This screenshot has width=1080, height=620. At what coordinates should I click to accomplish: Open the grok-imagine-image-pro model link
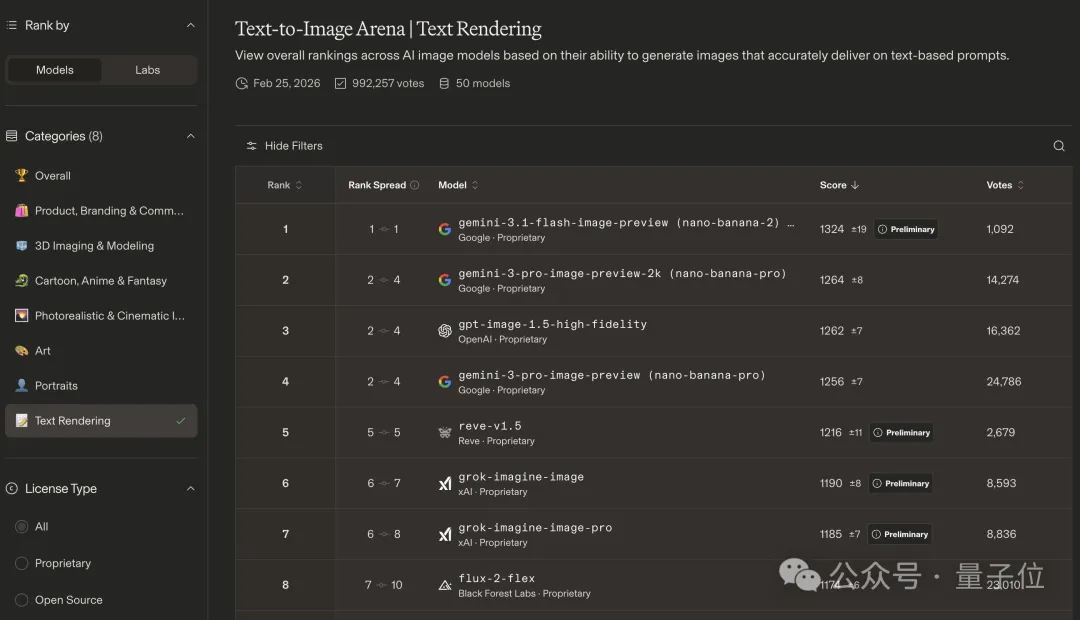[x=535, y=528]
